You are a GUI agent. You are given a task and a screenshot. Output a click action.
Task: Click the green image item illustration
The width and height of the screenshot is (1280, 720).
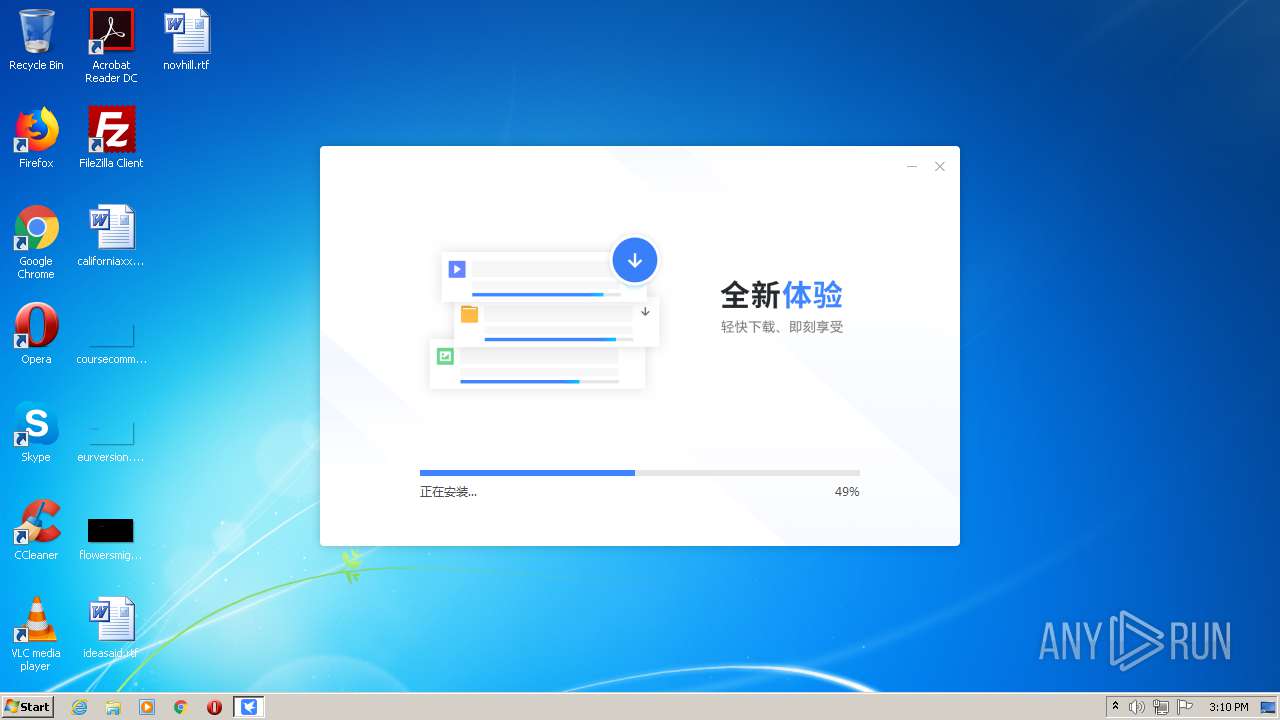[537, 364]
